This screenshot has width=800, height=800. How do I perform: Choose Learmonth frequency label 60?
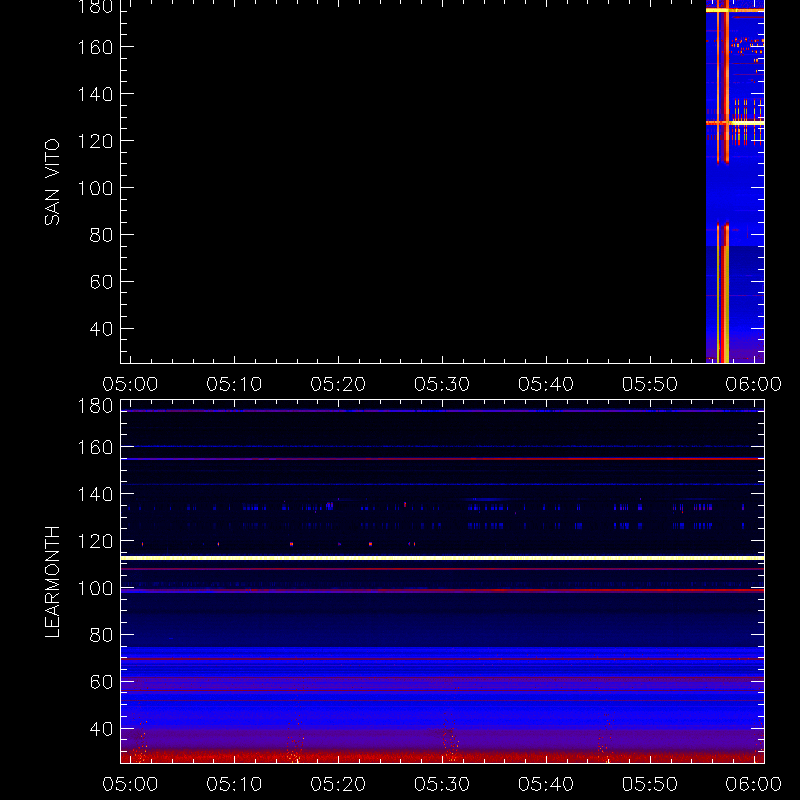click(101, 682)
